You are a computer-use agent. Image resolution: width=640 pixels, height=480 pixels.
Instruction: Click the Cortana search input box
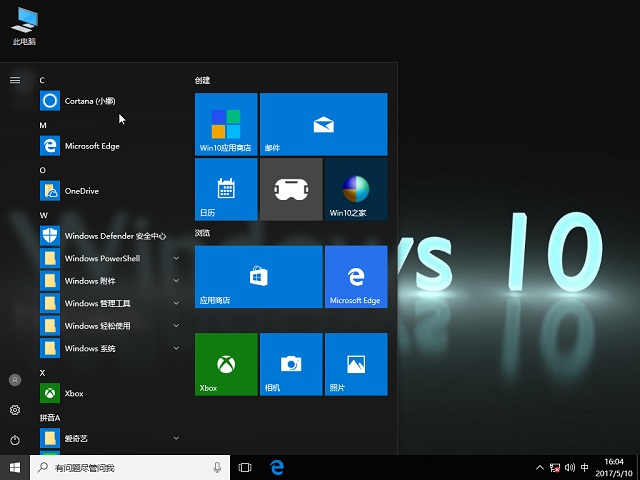130,467
